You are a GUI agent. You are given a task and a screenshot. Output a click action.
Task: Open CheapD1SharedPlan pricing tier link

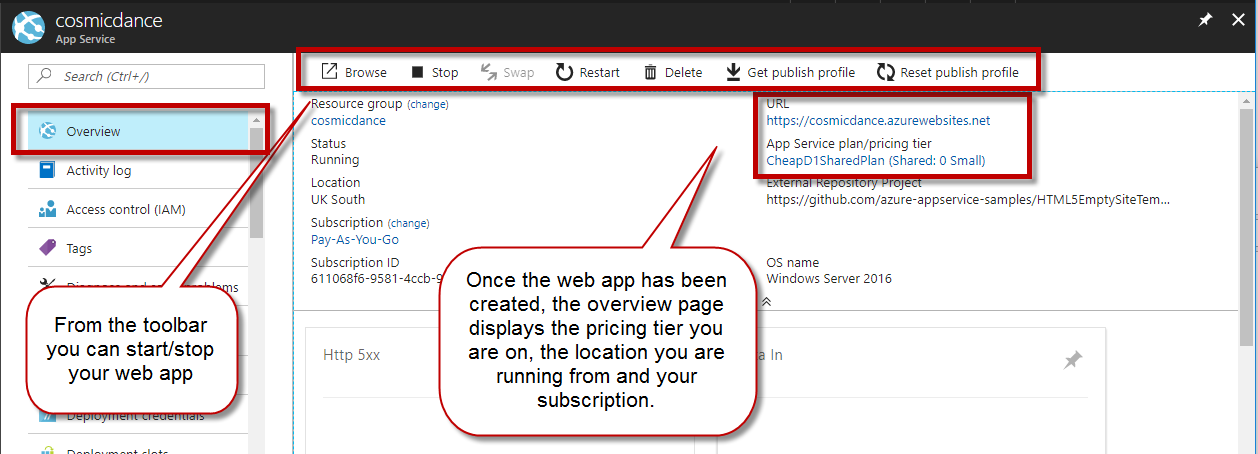[875, 160]
